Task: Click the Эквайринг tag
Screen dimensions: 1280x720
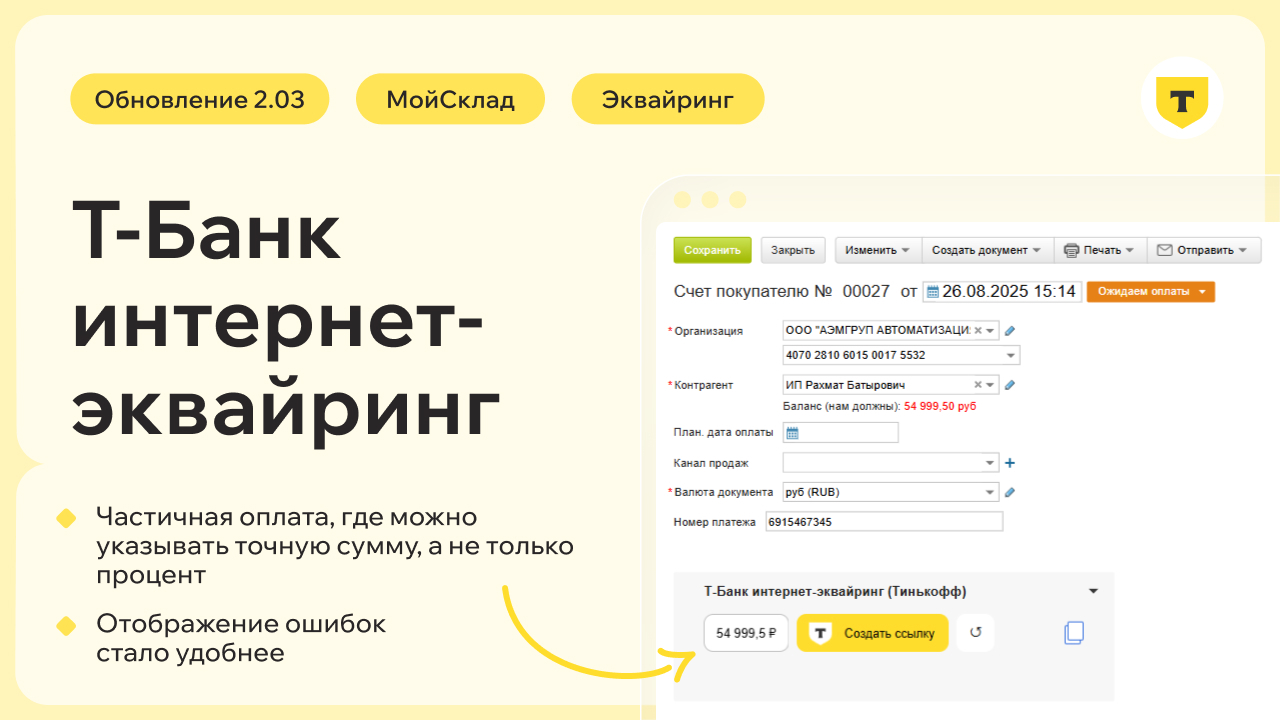Action: pos(668,99)
